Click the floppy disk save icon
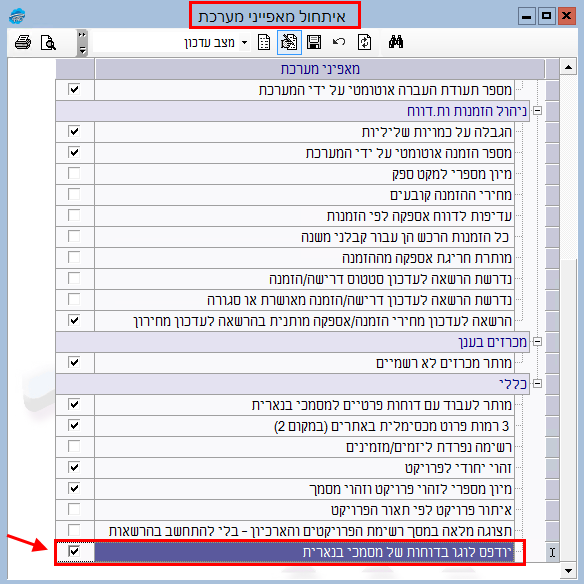The height and width of the screenshot is (584, 584). (314, 42)
